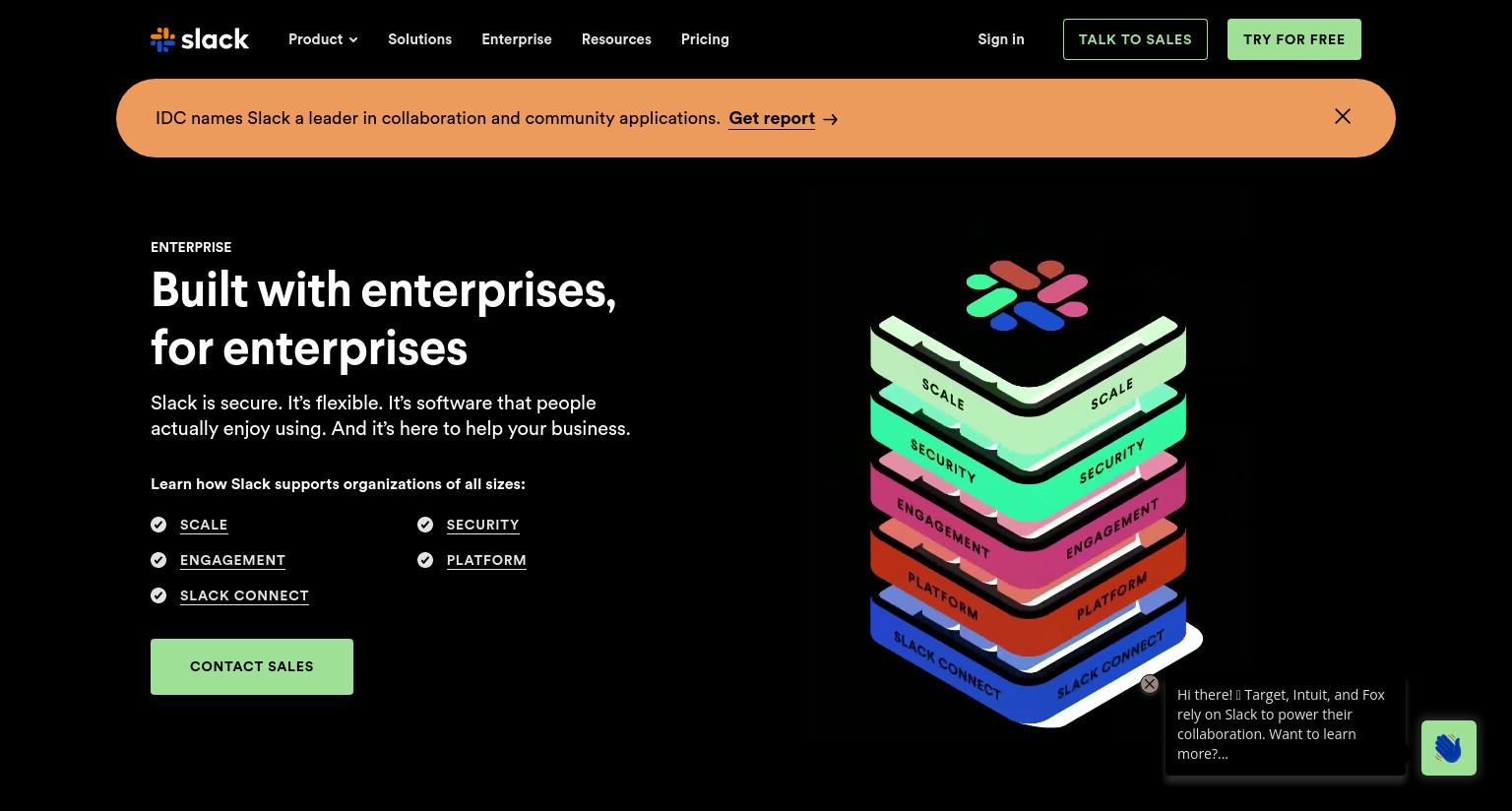Close the chat popup message bubble
The width and height of the screenshot is (1512, 811).
tap(1150, 684)
